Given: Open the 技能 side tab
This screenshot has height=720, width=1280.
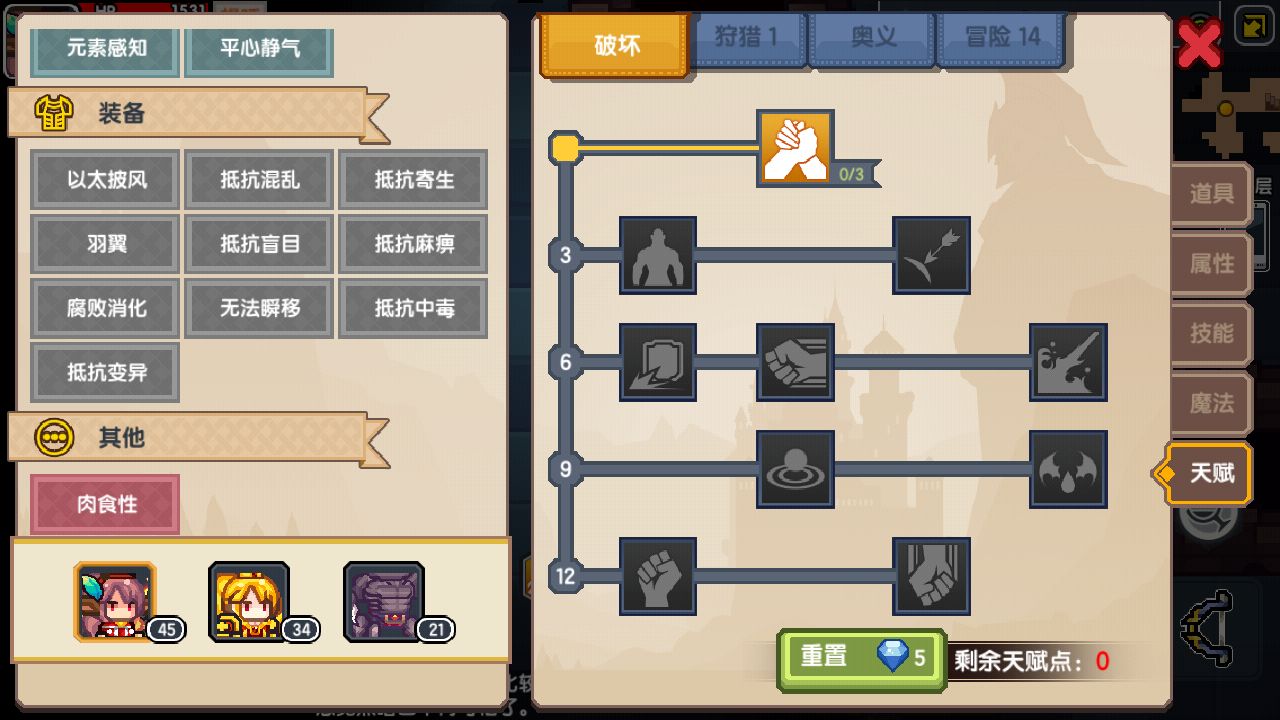Looking at the screenshot, I should (x=1211, y=334).
